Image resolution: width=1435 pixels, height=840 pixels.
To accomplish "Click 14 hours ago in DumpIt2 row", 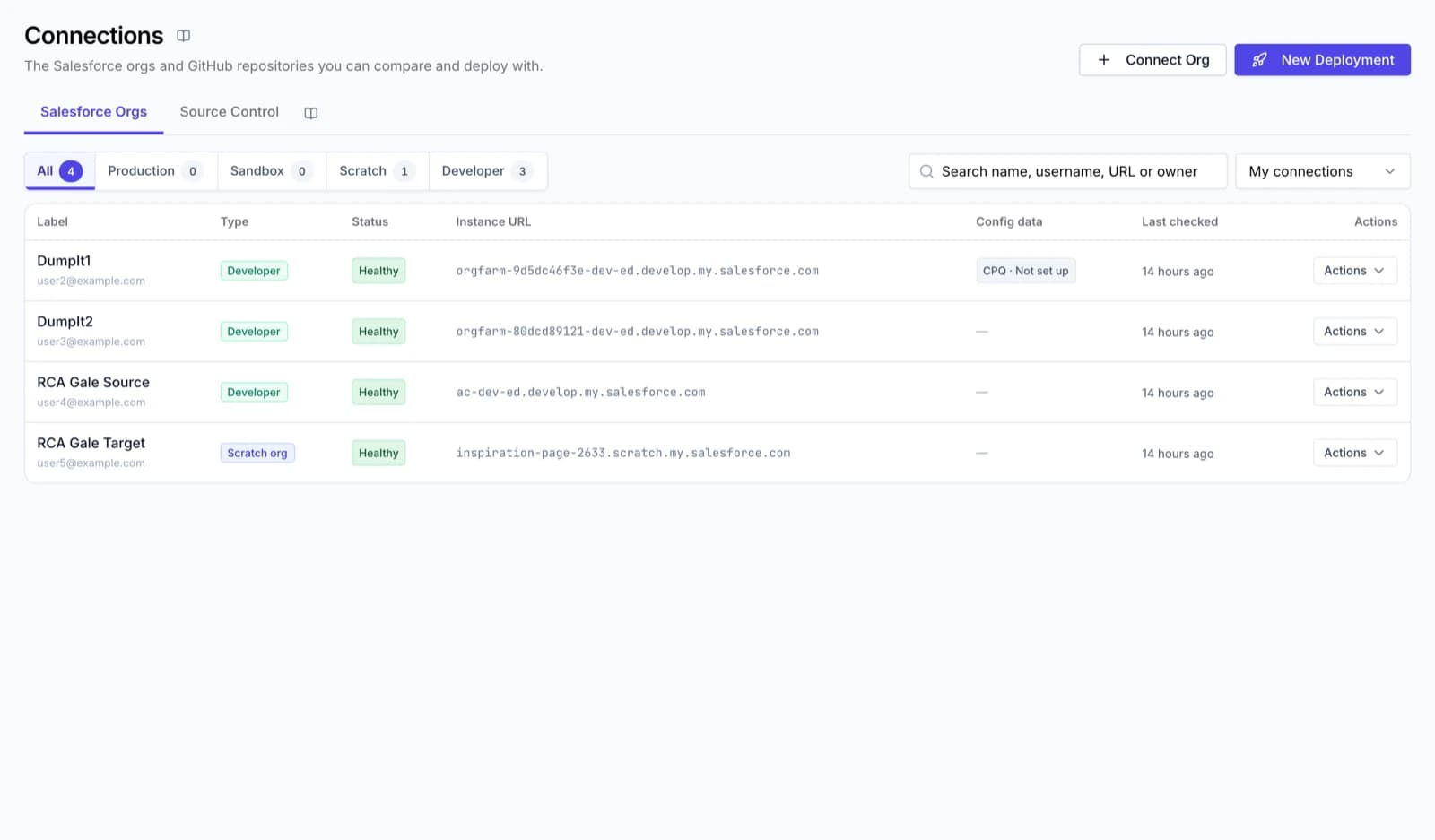I will [x=1178, y=332].
